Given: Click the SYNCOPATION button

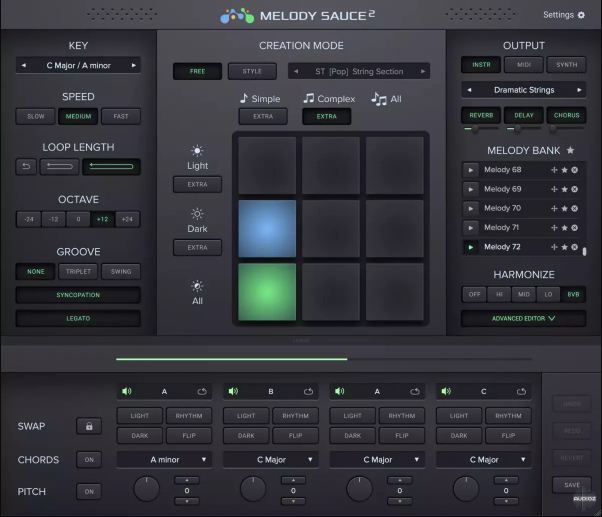Looking at the screenshot, I should (78, 295).
